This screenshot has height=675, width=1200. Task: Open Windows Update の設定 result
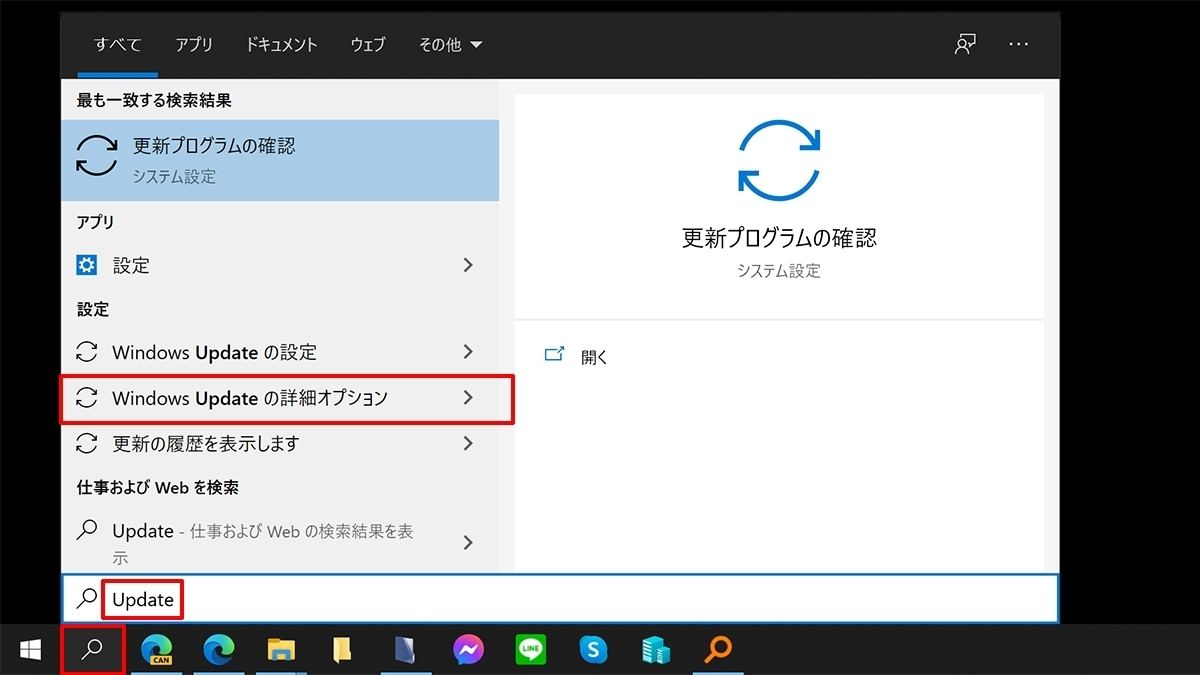tap(280, 352)
